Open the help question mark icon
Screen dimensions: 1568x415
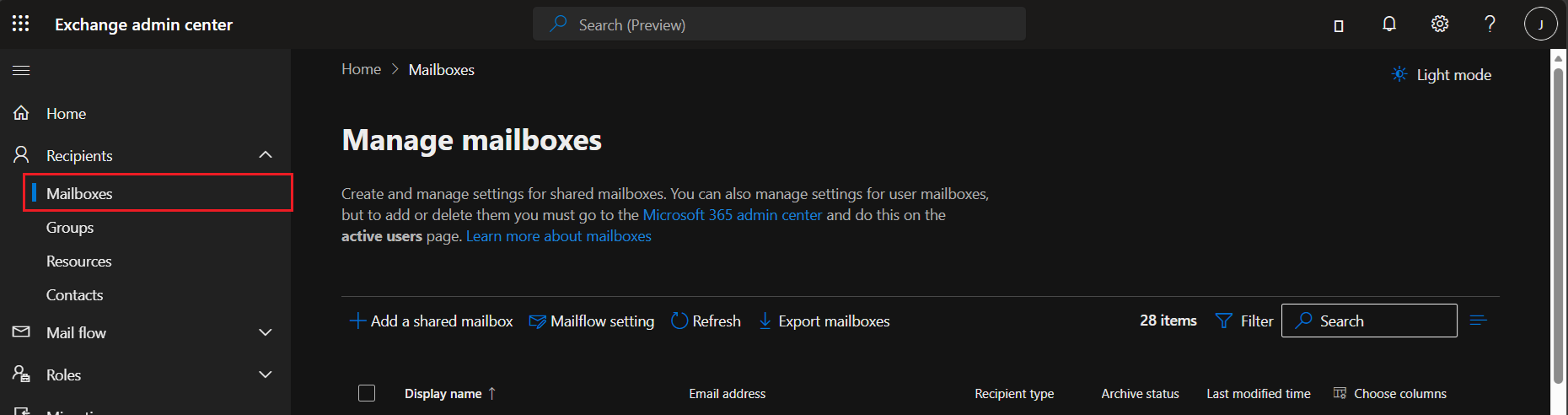coord(1490,24)
